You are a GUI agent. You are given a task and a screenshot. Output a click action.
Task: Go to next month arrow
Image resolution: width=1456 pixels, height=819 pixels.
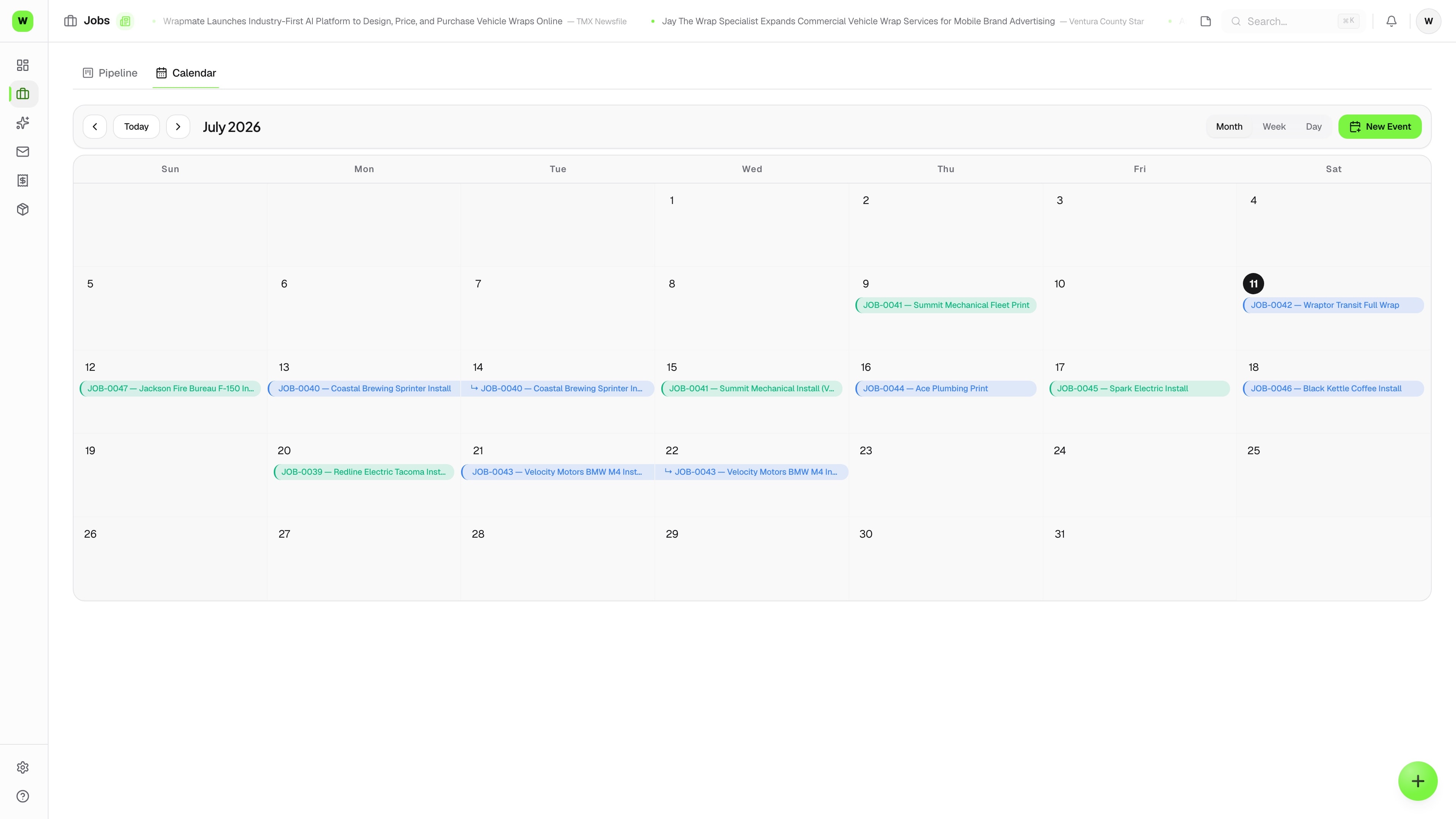click(x=178, y=127)
